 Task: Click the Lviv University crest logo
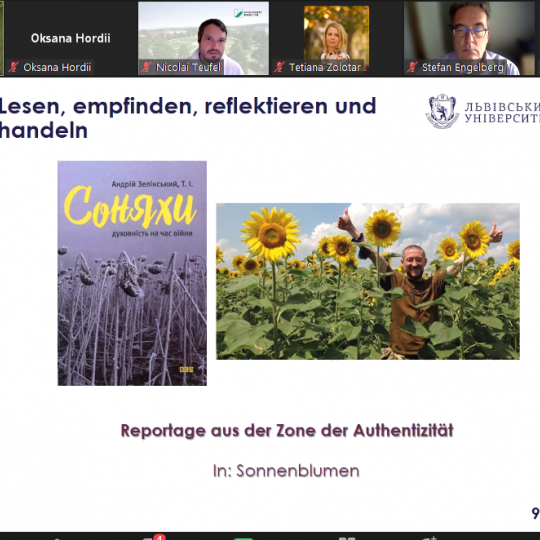[442, 111]
